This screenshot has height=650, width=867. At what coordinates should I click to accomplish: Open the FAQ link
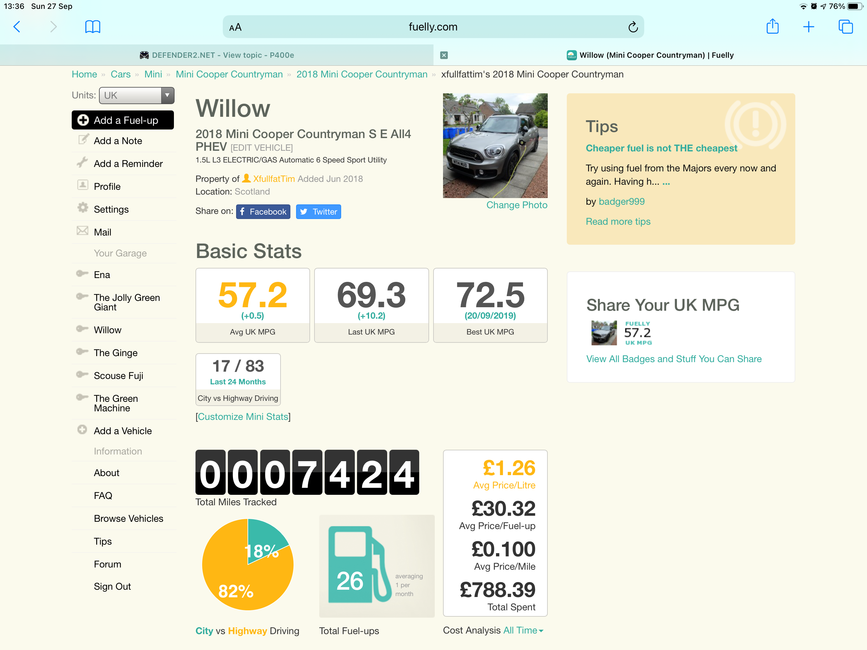[103, 496]
